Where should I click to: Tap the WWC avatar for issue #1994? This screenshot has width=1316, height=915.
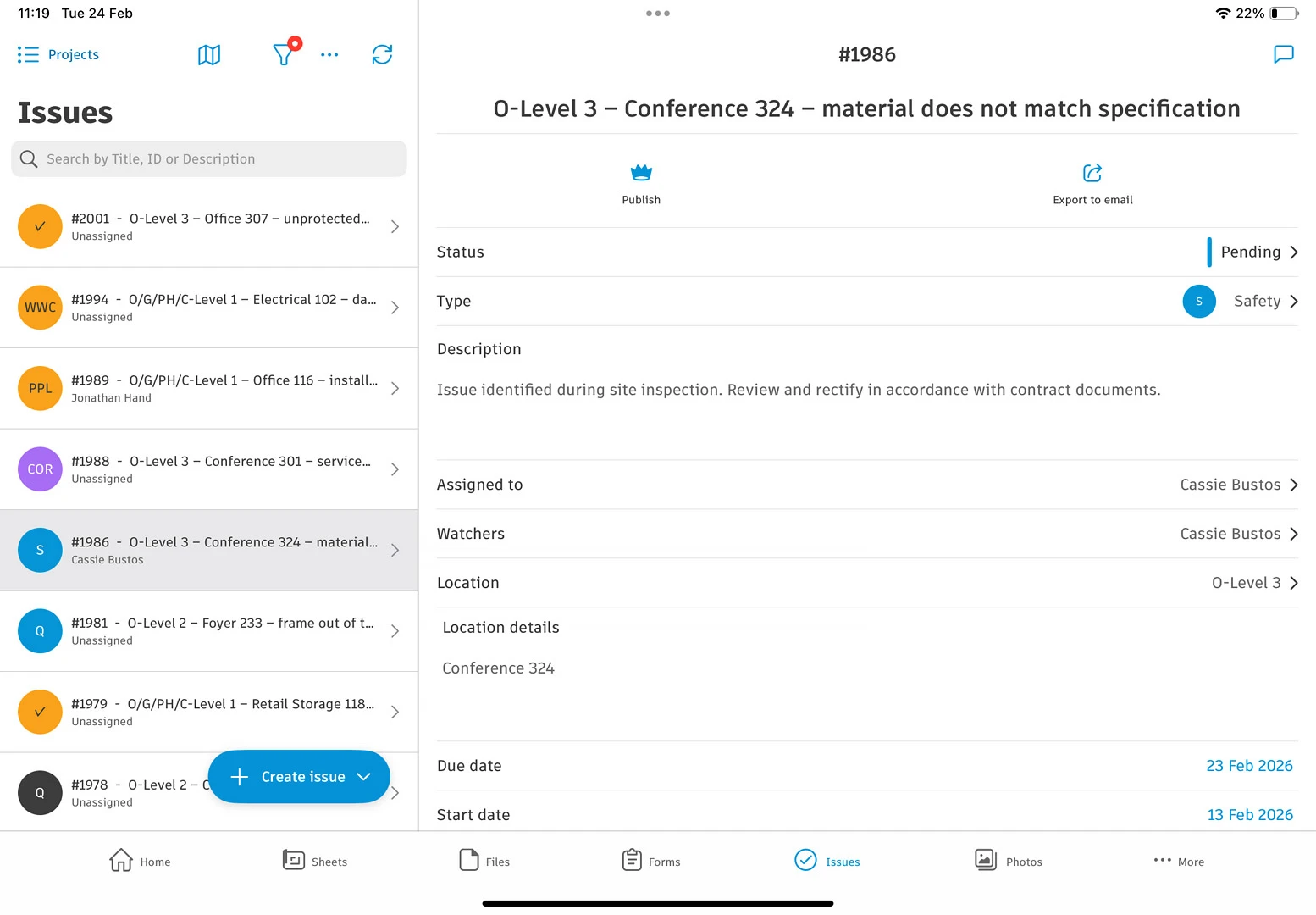(x=40, y=308)
